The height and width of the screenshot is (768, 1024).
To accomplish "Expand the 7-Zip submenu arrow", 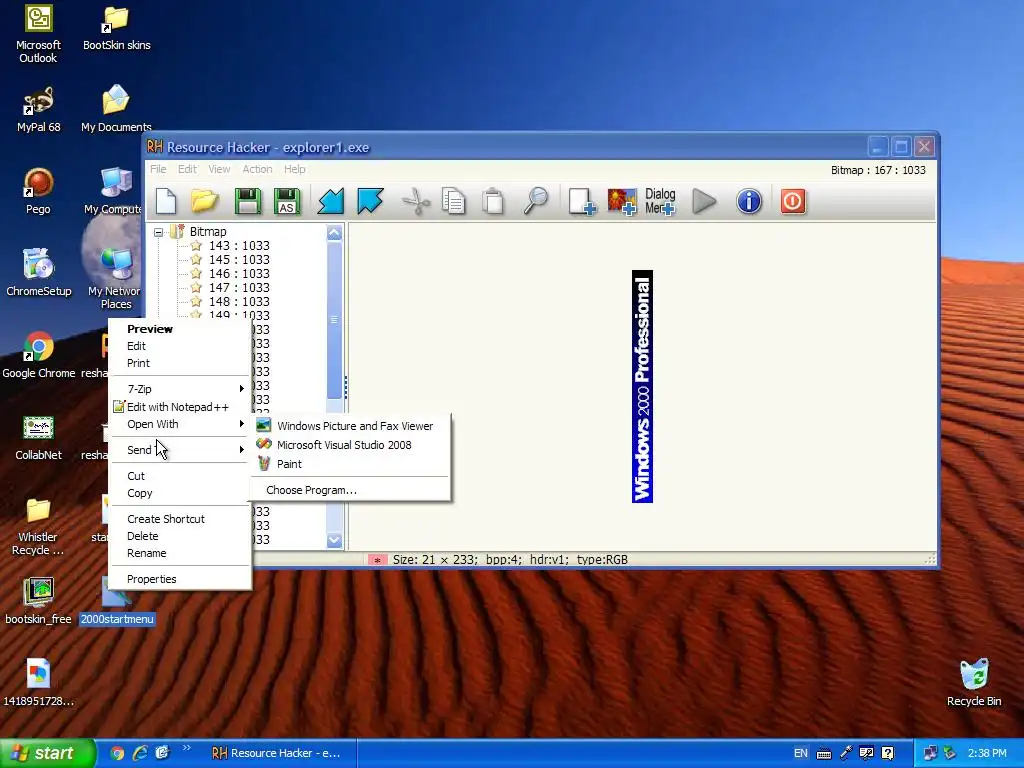I will pyautogui.click(x=241, y=389).
